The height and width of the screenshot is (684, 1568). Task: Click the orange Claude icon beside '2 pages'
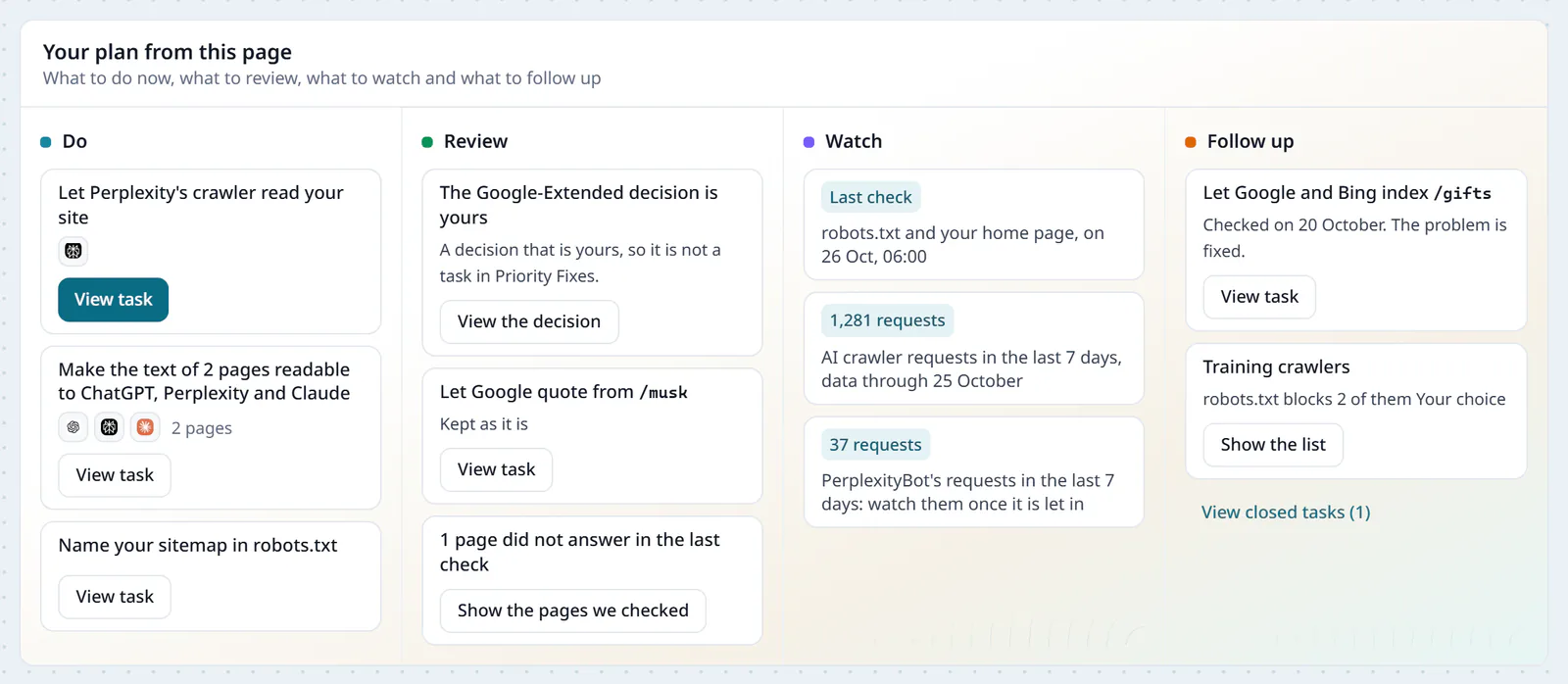point(145,427)
